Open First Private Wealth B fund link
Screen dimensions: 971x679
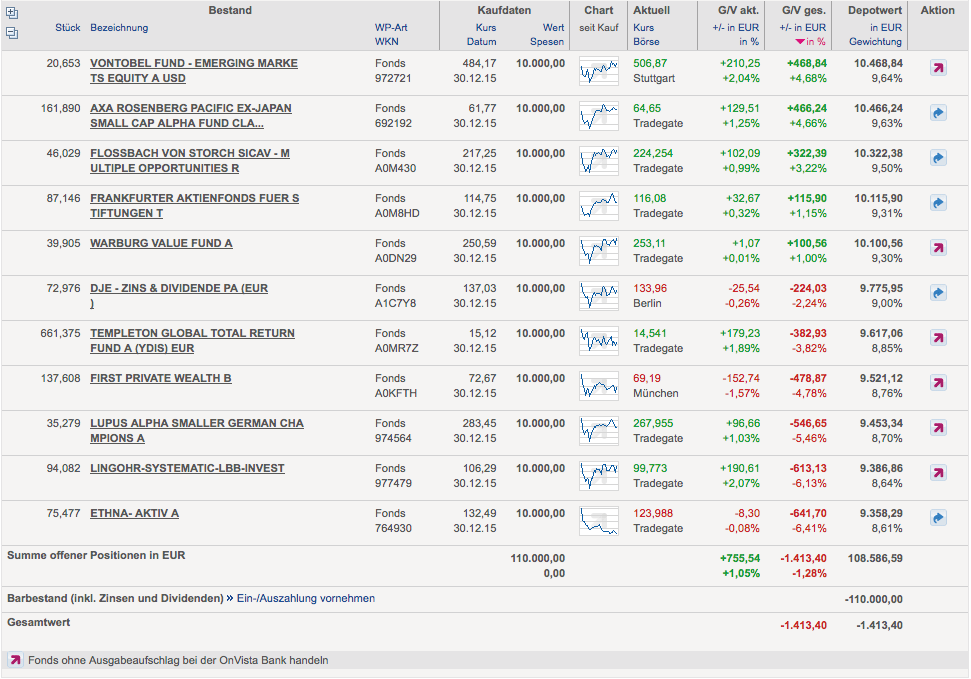[160, 378]
